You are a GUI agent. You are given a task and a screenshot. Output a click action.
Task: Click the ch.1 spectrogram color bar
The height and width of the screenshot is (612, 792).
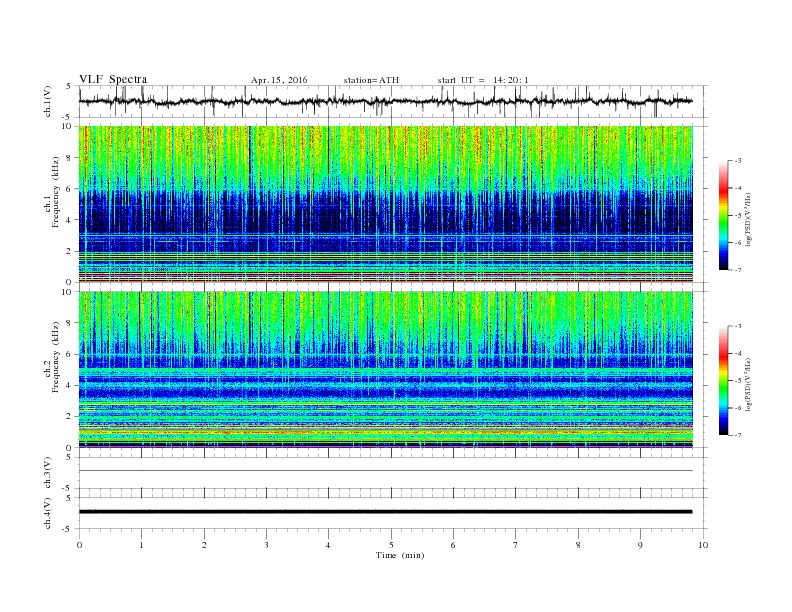pos(723,216)
